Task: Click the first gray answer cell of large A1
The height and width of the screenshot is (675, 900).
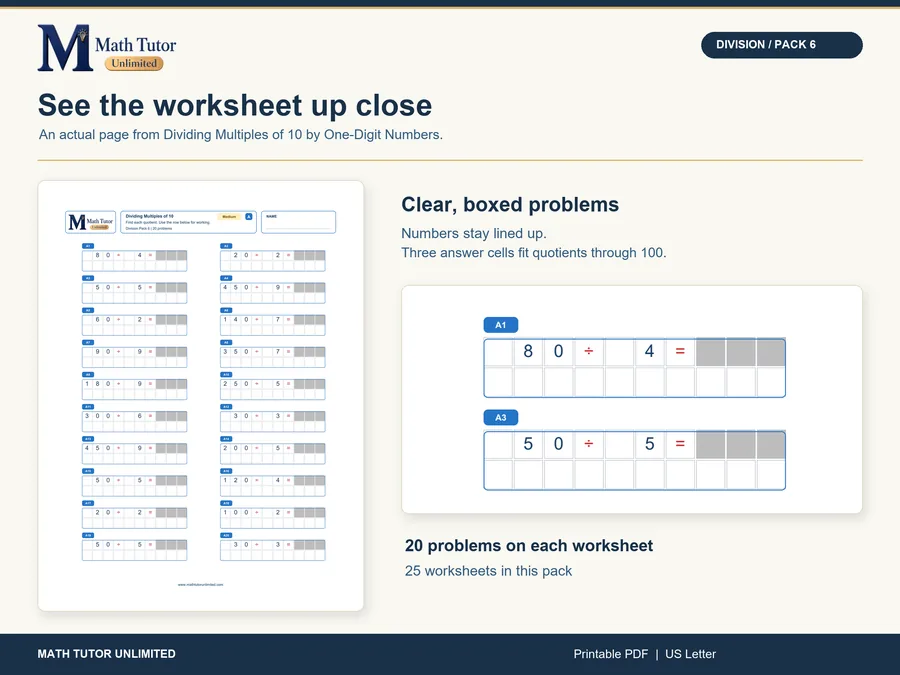Action: tap(711, 352)
